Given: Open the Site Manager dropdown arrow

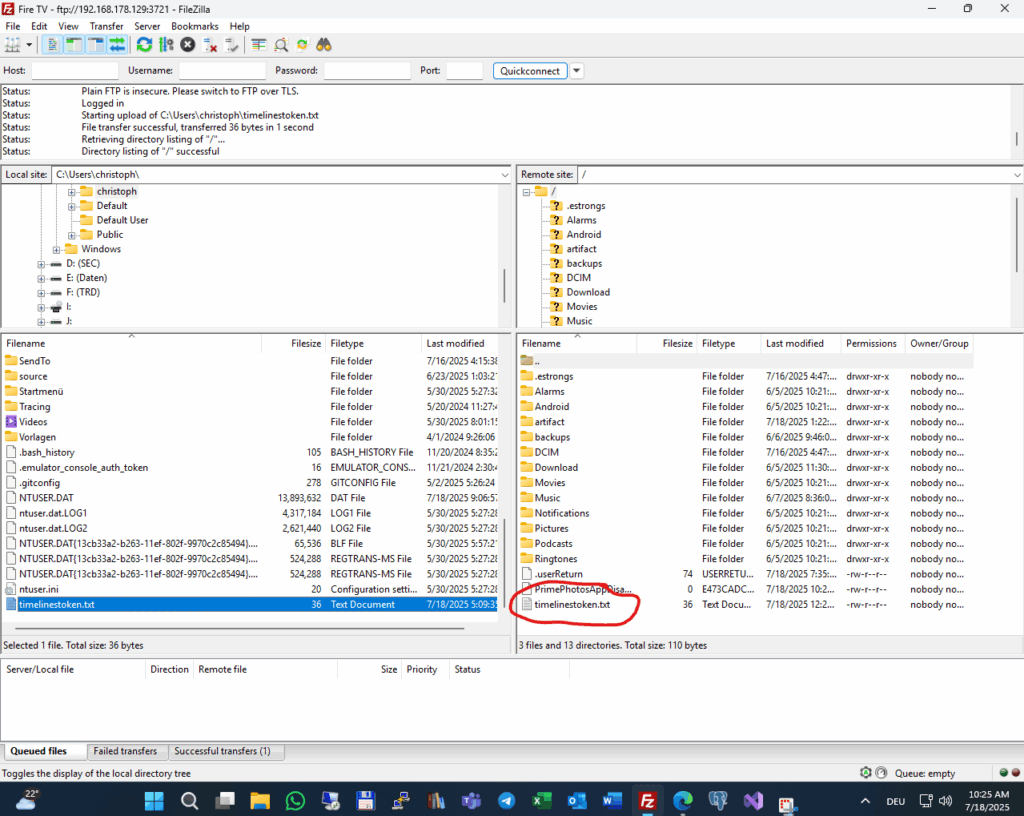Looking at the screenshot, I should click(29, 45).
